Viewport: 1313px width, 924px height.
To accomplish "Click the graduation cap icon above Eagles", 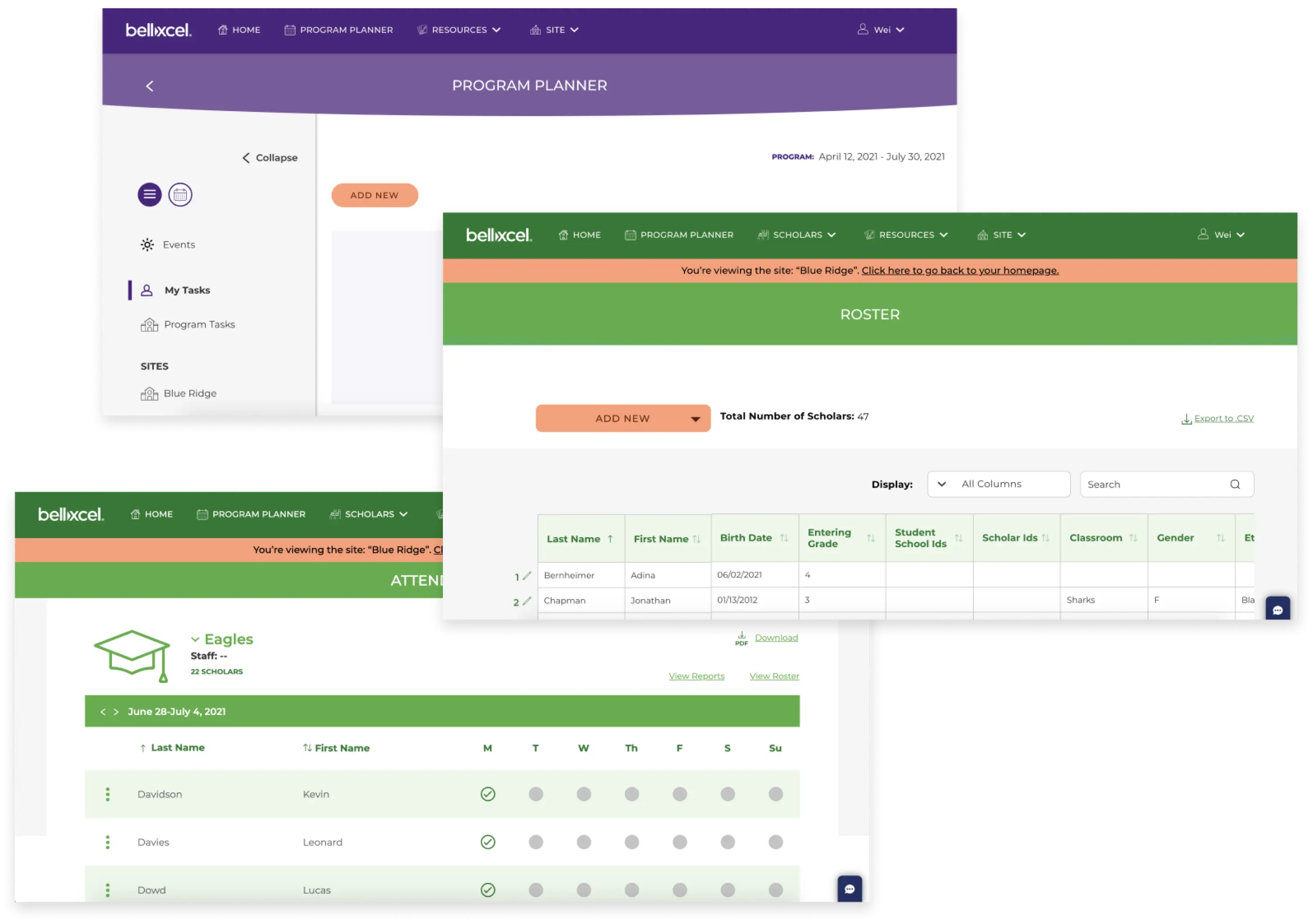I will point(132,656).
